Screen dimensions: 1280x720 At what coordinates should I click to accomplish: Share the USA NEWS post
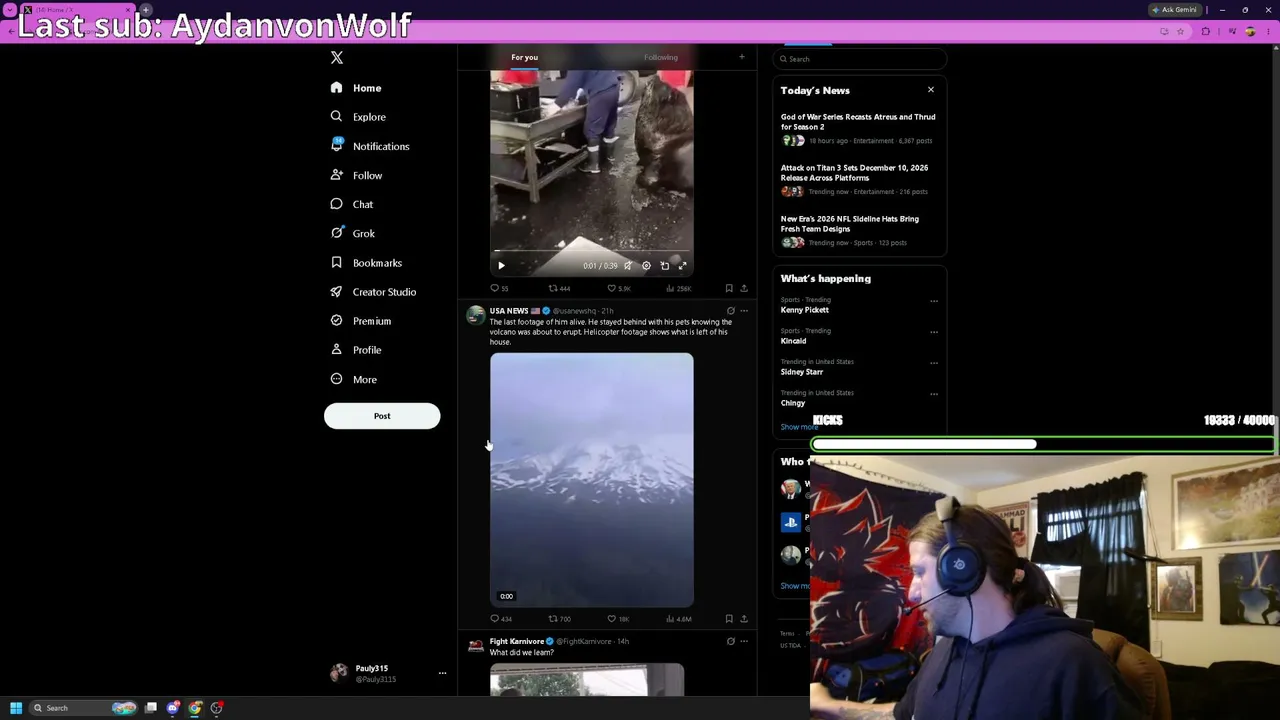(x=744, y=619)
